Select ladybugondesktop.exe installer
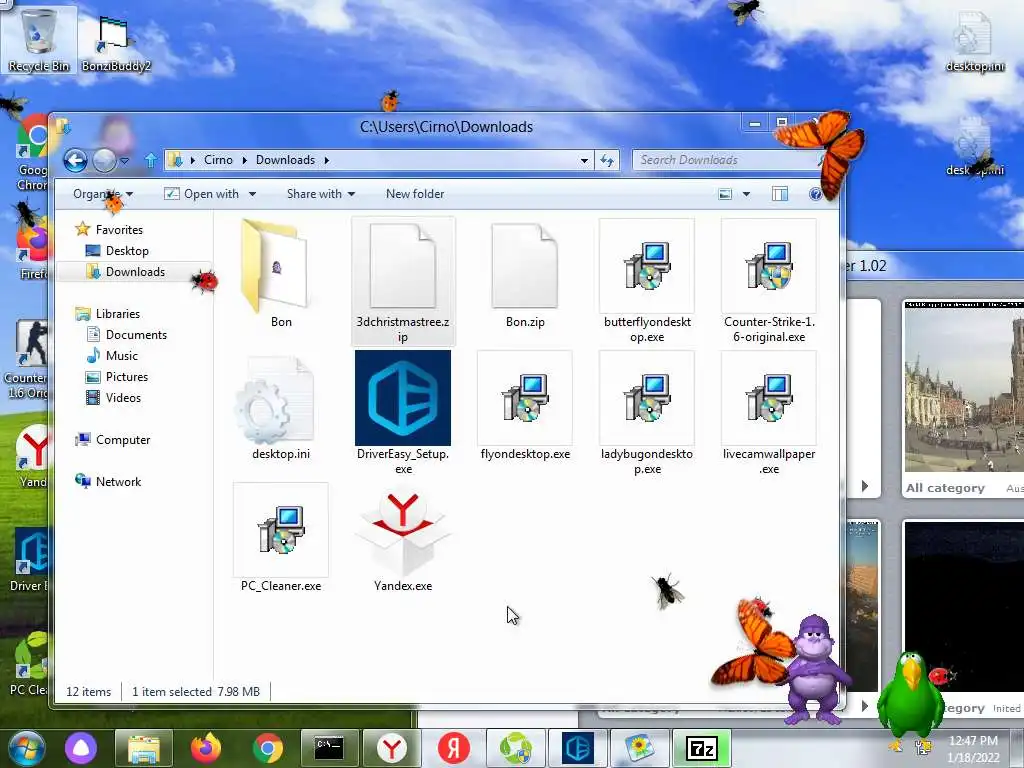This screenshot has width=1024, height=768. pos(647,413)
